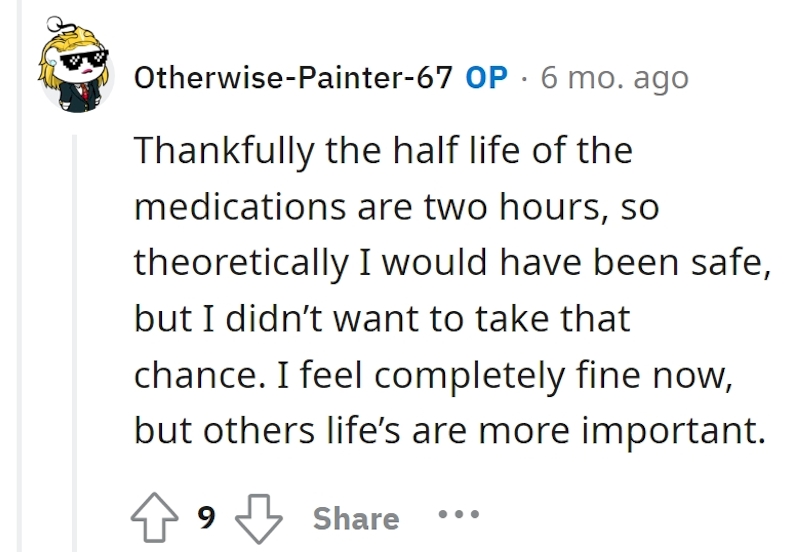The image size is (800, 552).
Task: Click the vote score number 9
Action: [x=206, y=518]
